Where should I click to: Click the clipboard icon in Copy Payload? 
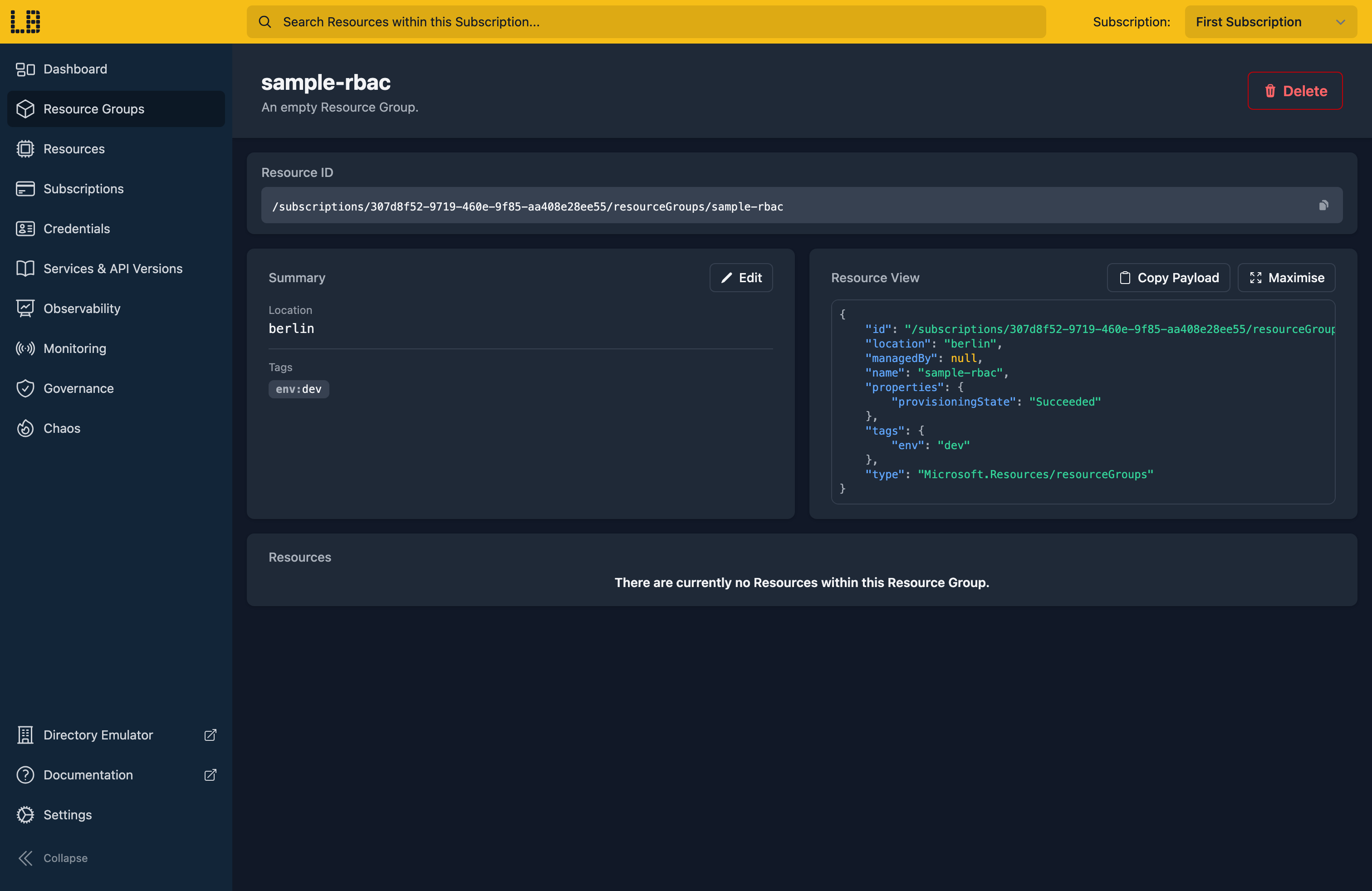point(1125,278)
